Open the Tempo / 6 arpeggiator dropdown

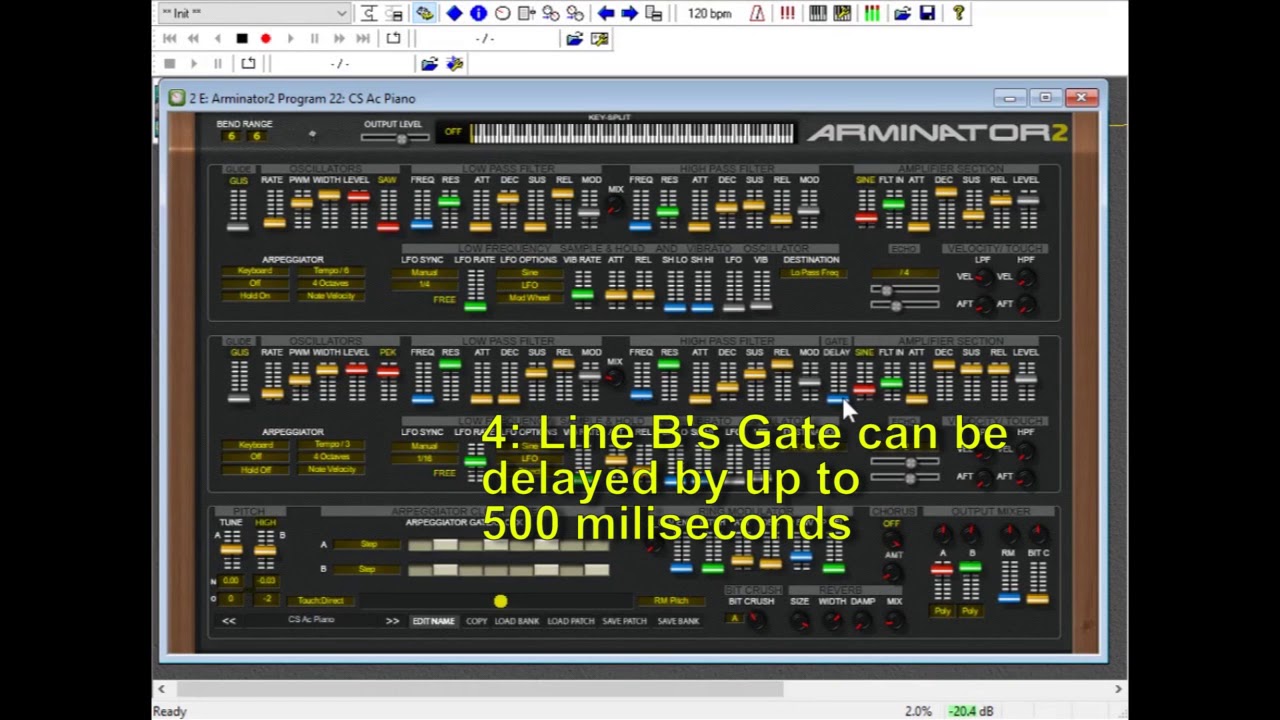[331, 271]
